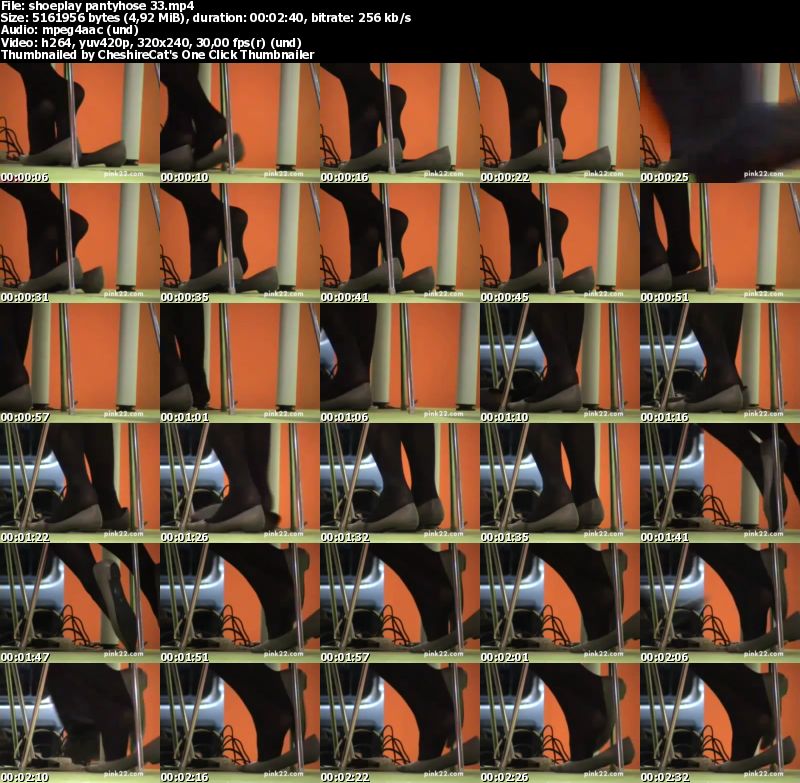The image size is (800, 783).
Task: Open the thumbnail labeled 00:00:31
Action: 80,243
